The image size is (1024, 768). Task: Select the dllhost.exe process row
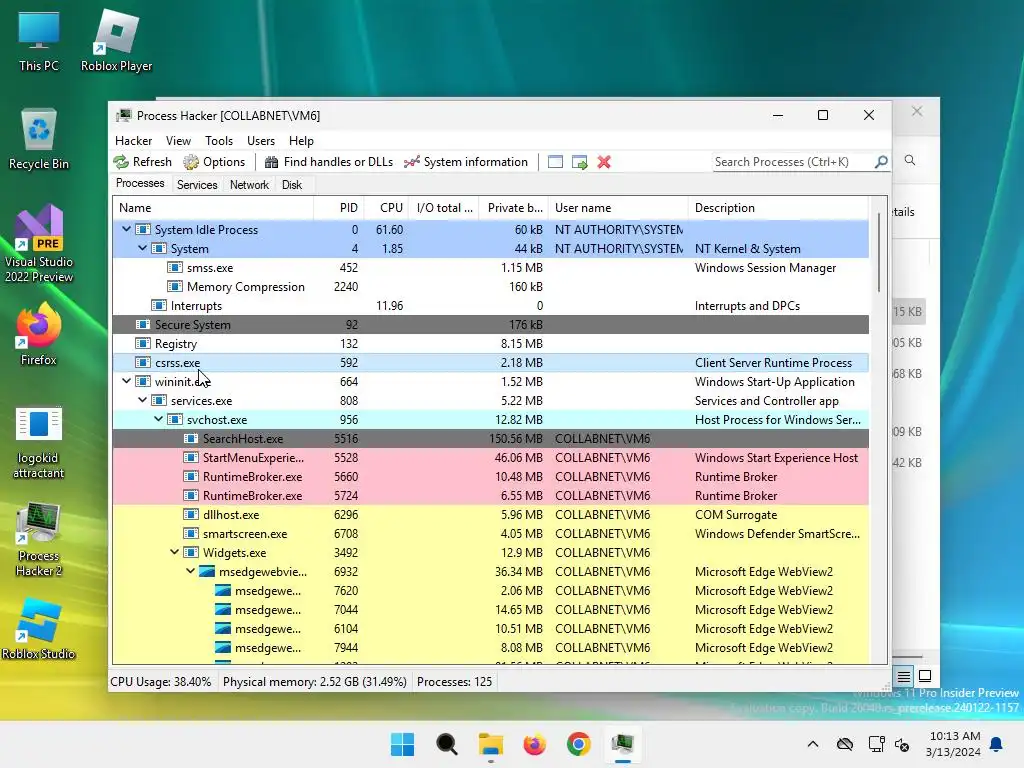[x=490, y=514]
